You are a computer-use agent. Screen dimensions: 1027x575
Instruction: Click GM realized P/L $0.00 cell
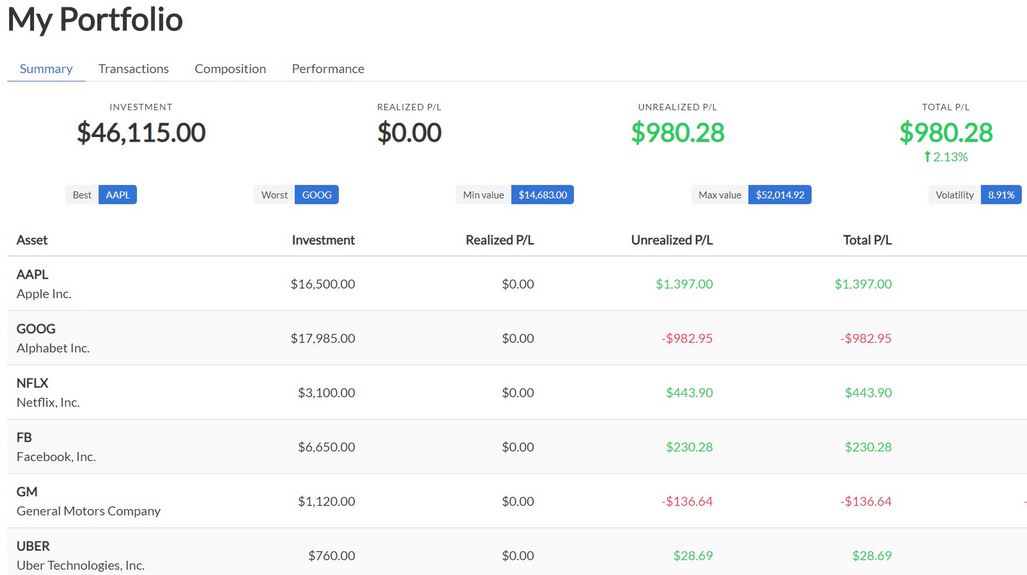pos(518,502)
